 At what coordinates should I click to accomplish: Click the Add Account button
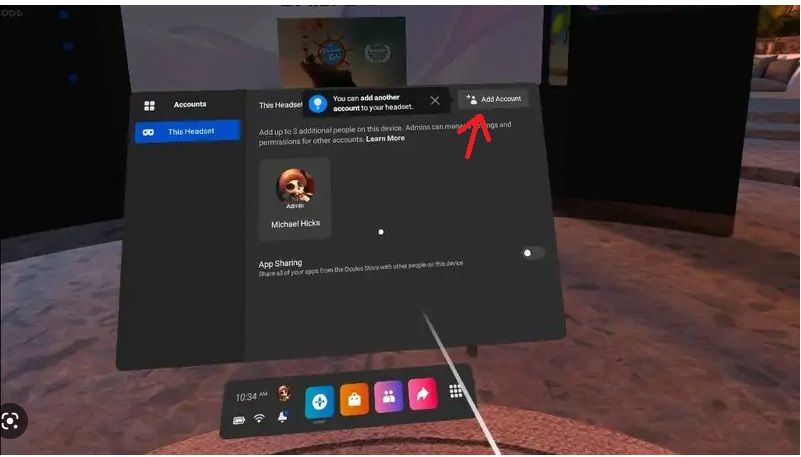pyautogui.click(x=492, y=99)
